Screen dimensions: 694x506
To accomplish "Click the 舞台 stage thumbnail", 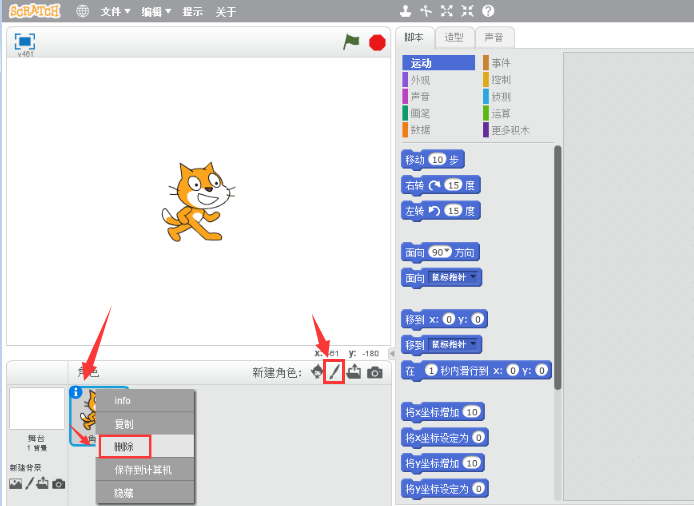I will tap(36, 412).
